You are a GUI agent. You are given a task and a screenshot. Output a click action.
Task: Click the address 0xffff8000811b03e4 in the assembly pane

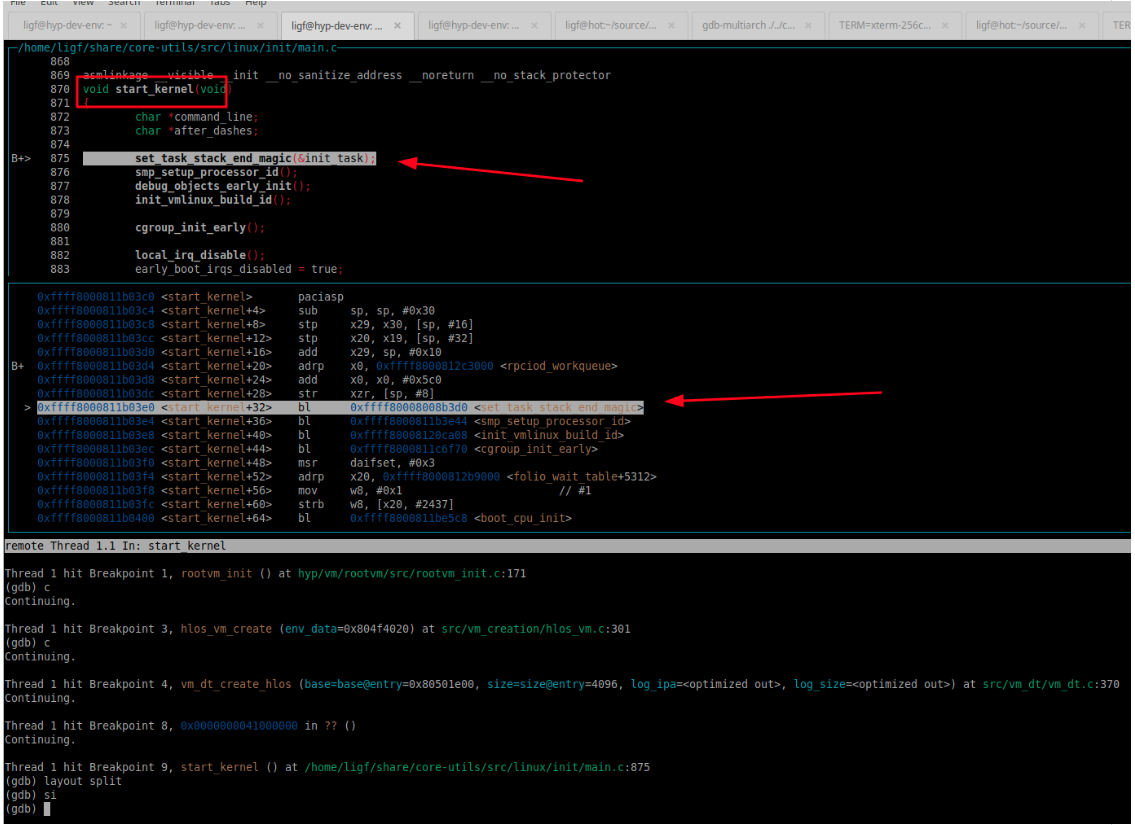96,422
